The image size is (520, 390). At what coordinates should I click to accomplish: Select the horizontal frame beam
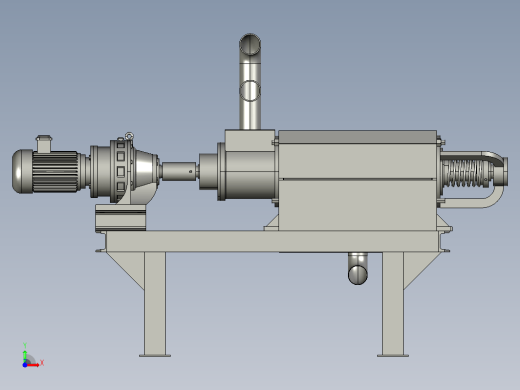tap(272, 241)
